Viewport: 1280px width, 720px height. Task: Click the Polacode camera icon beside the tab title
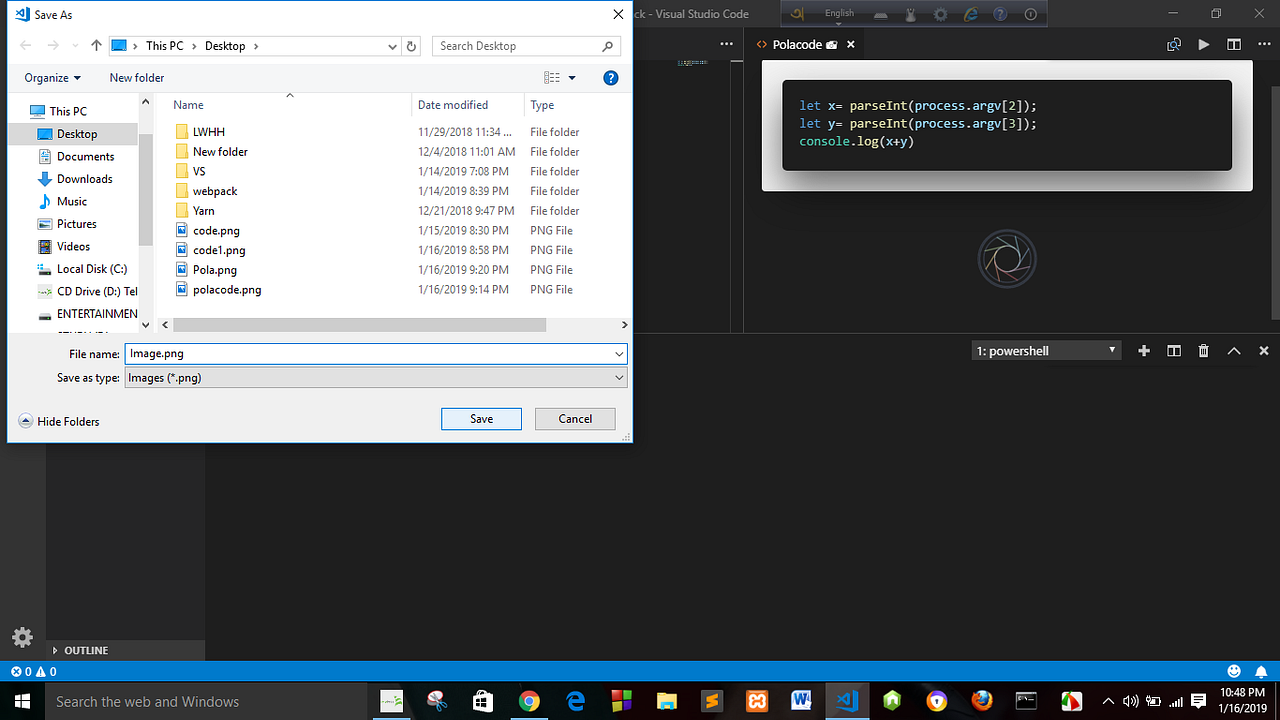coord(833,44)
